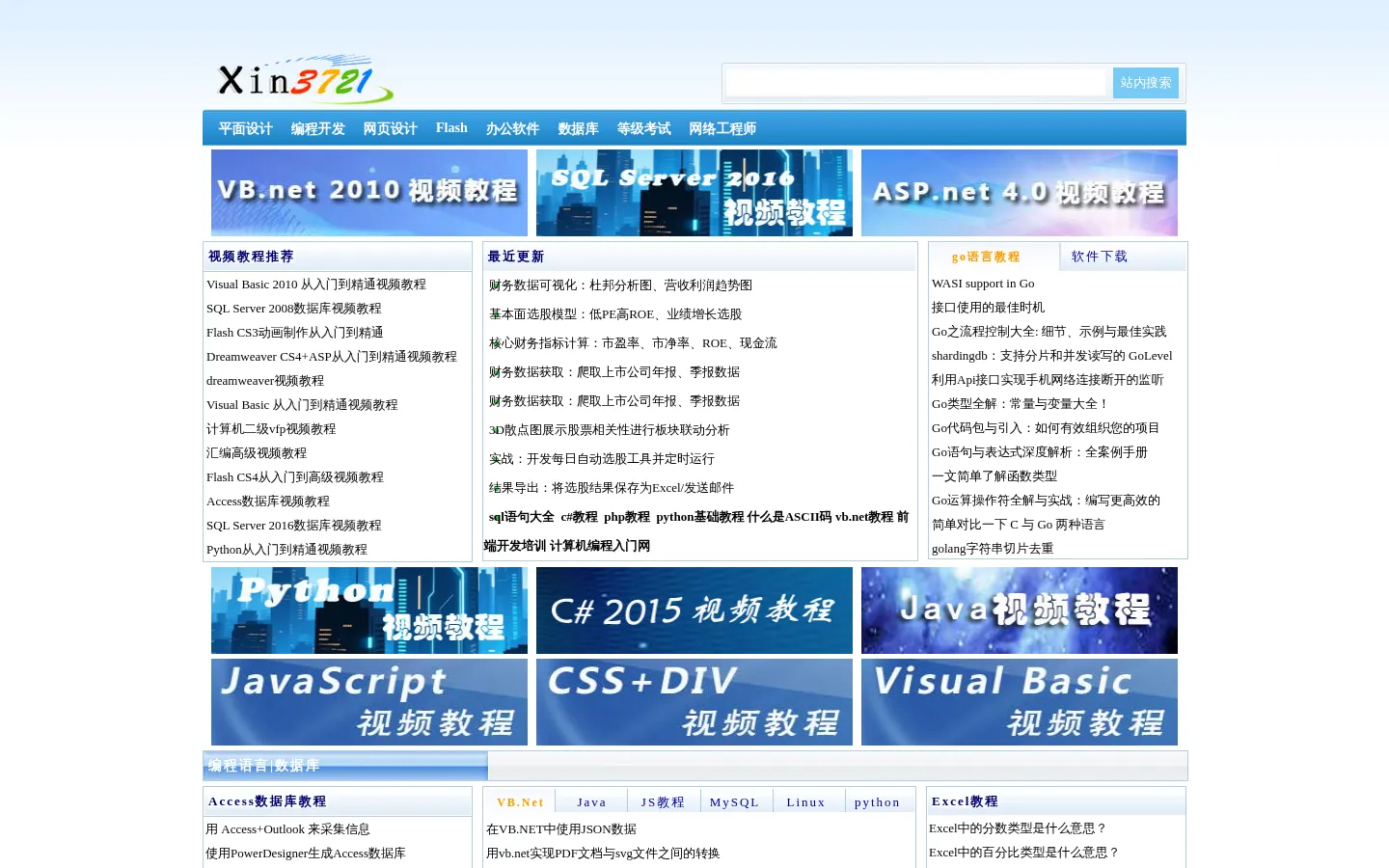
Task: Open Go类型全解：常量与变量大全 article
Action: 1021,404
